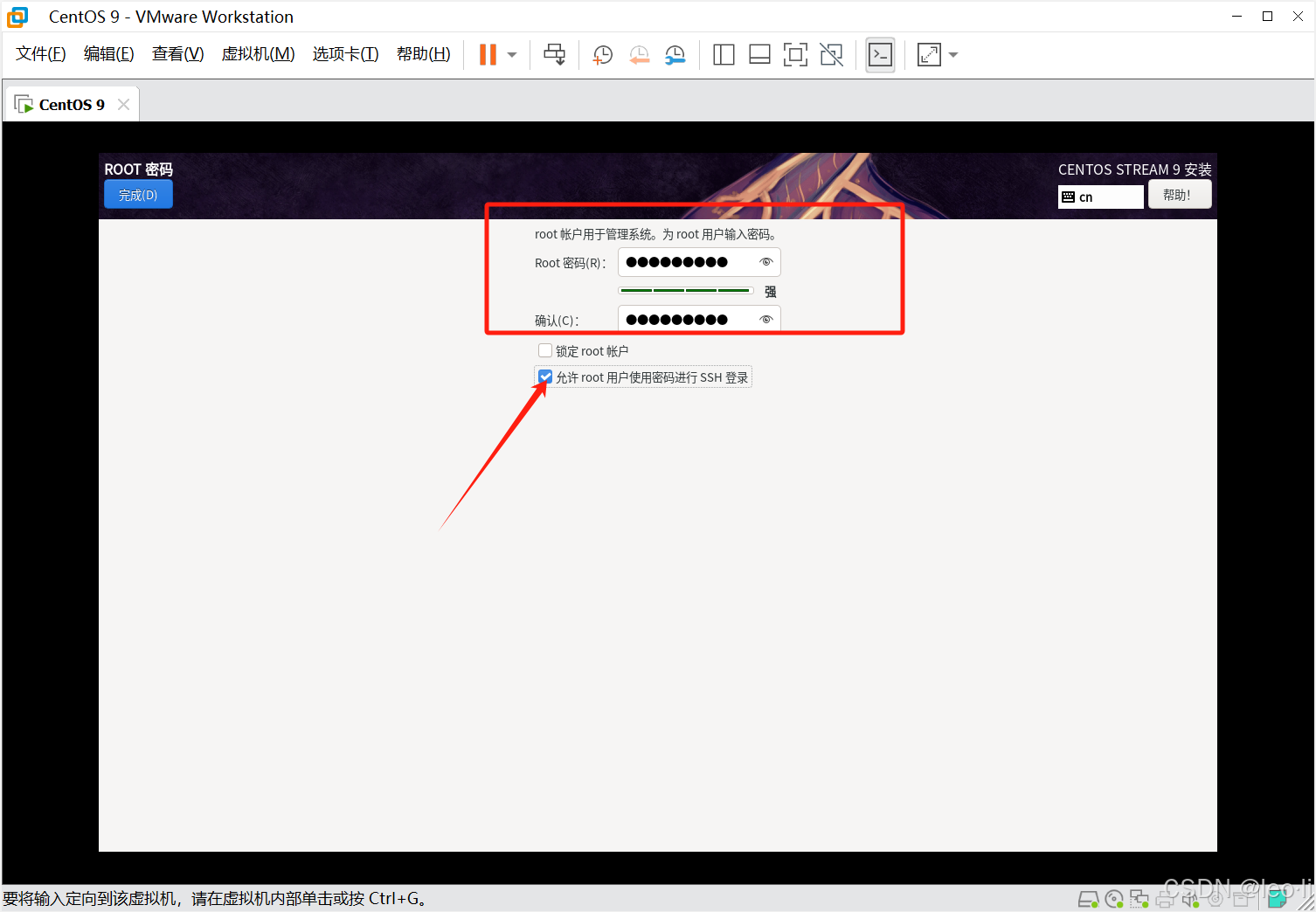Toggle the library sidebar panel icon
1316x912 pixels.
724,55
